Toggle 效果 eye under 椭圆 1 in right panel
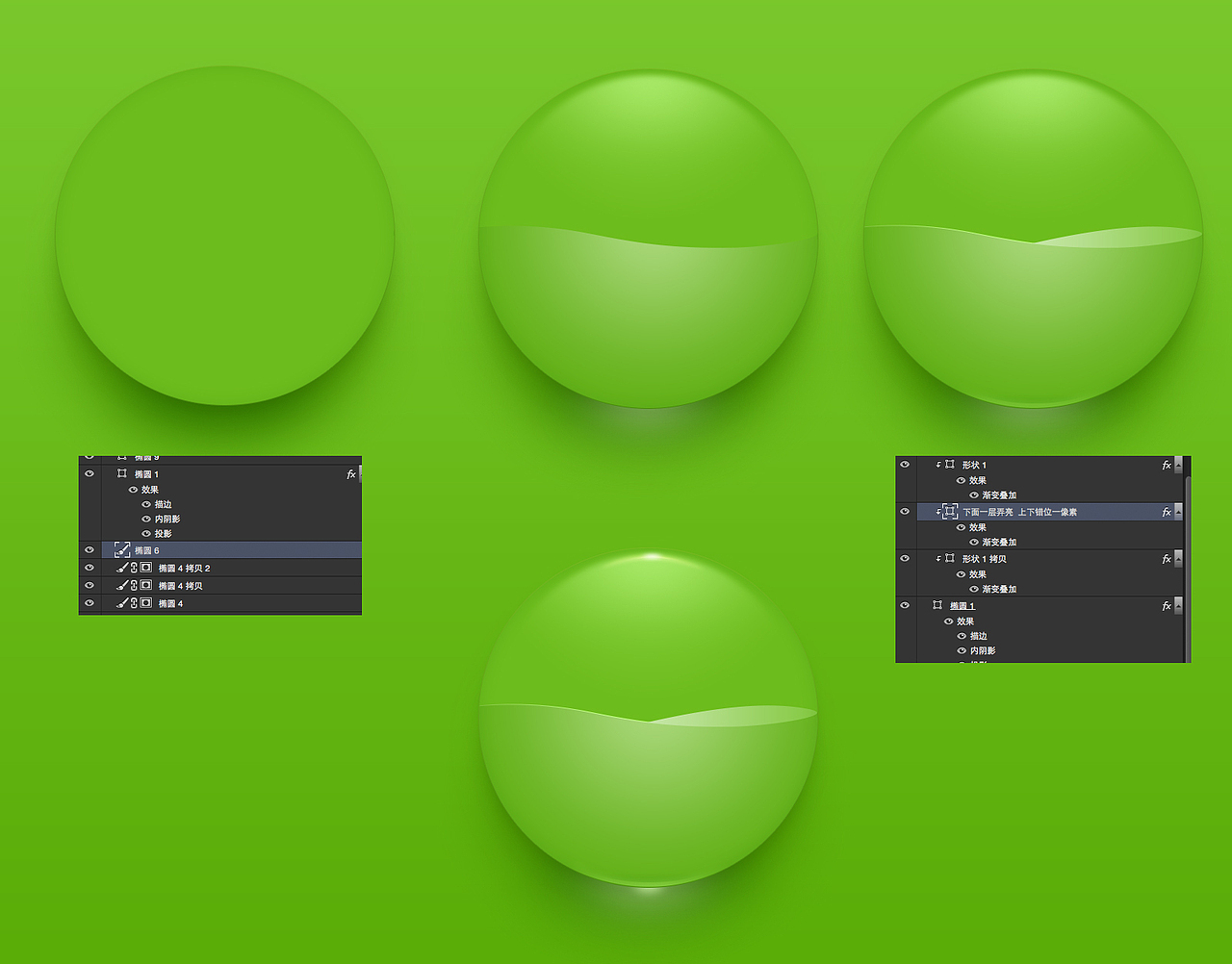This screenshot has width=1232, height=964. click(x=948, y=621)
